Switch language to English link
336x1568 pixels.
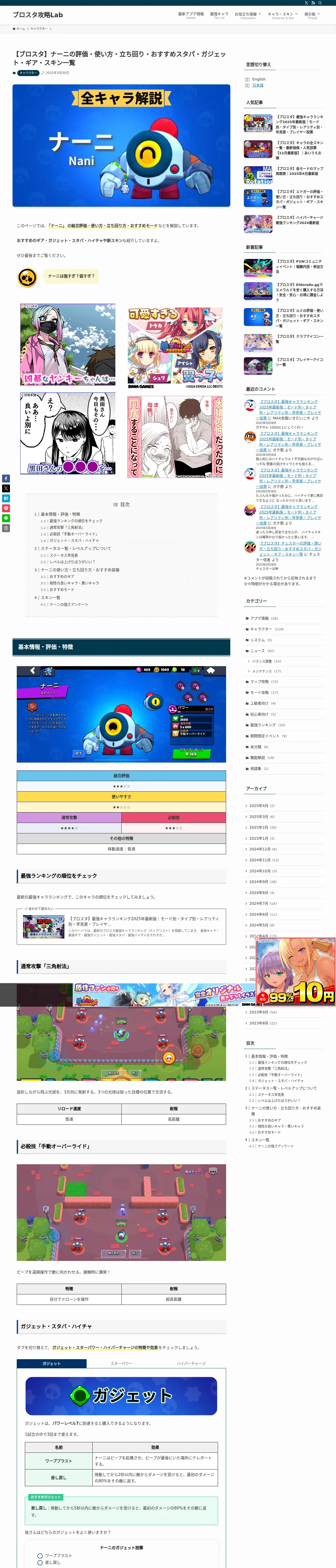coord(259,79)
